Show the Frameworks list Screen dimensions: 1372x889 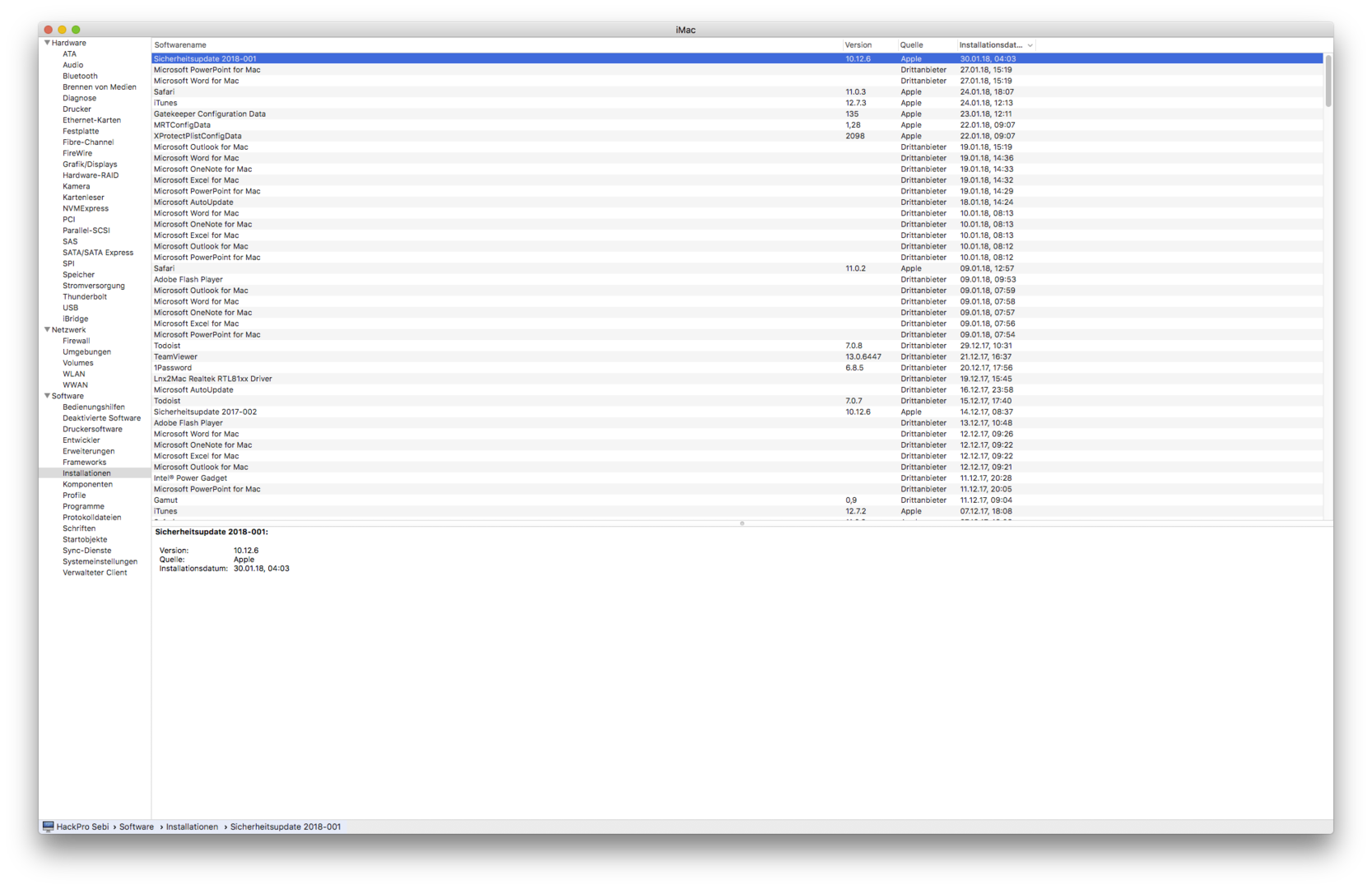click(x=84, y=463)
